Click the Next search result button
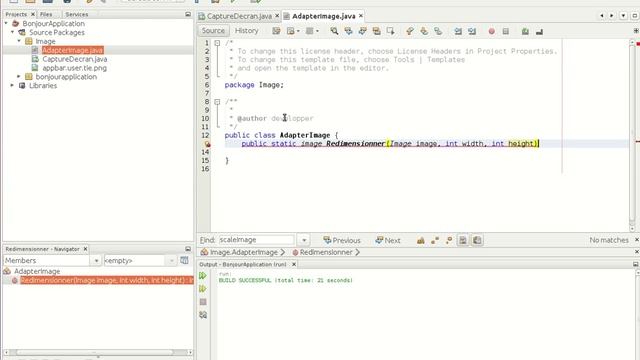The image size is (640, 360). click(x=387, y=240)
